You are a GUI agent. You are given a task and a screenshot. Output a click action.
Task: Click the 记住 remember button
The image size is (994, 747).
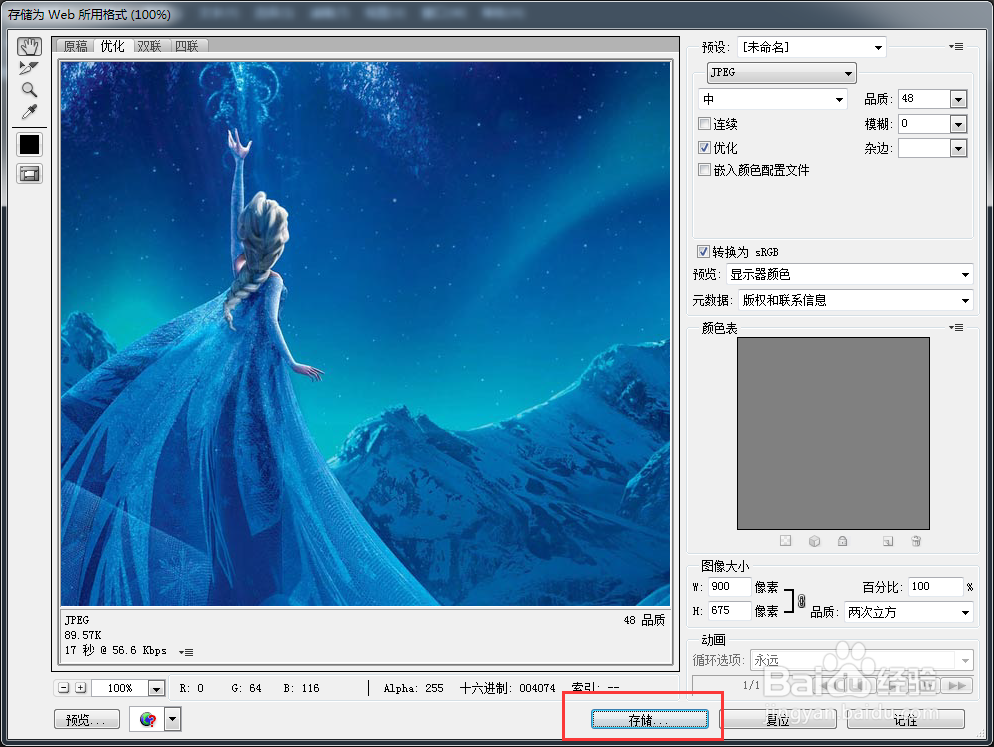point(906,720)
